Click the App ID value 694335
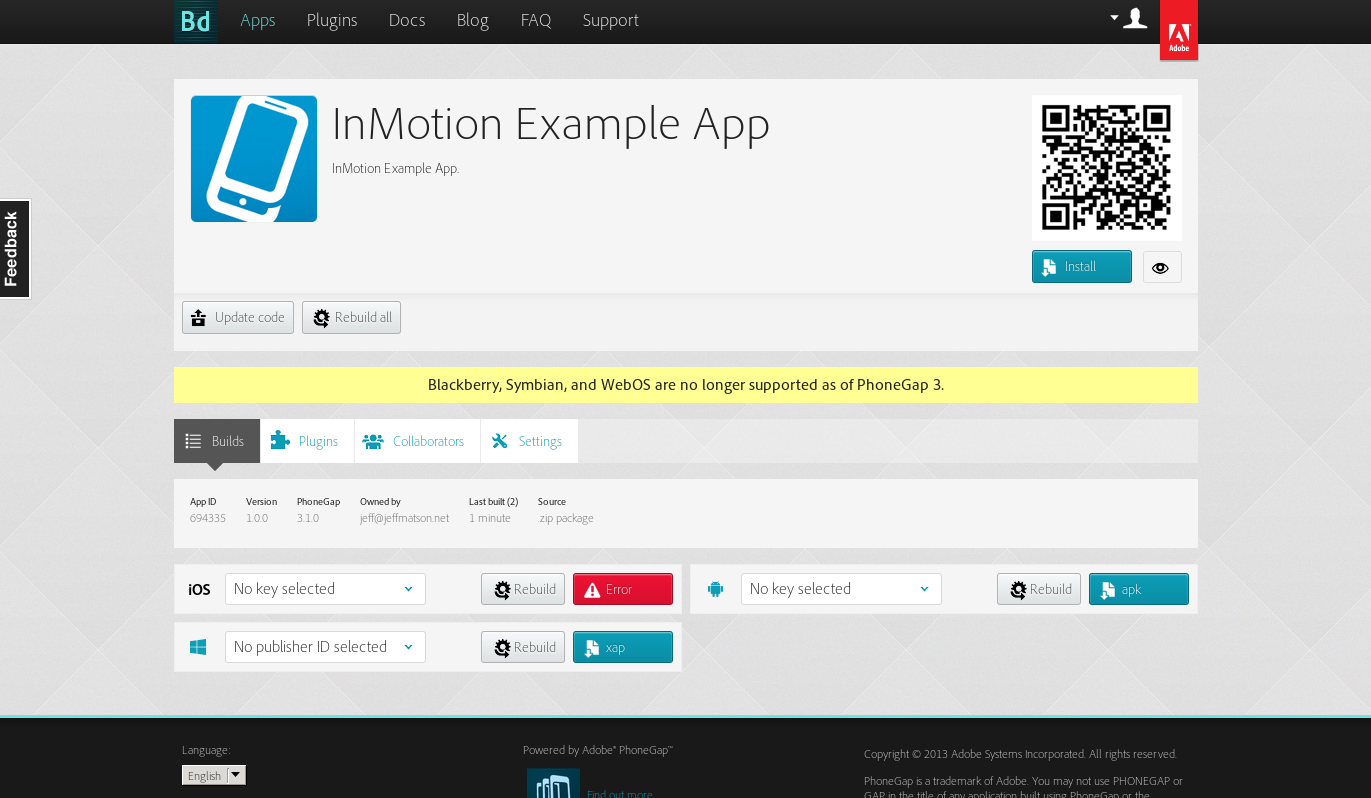 [x=208, y=518]
